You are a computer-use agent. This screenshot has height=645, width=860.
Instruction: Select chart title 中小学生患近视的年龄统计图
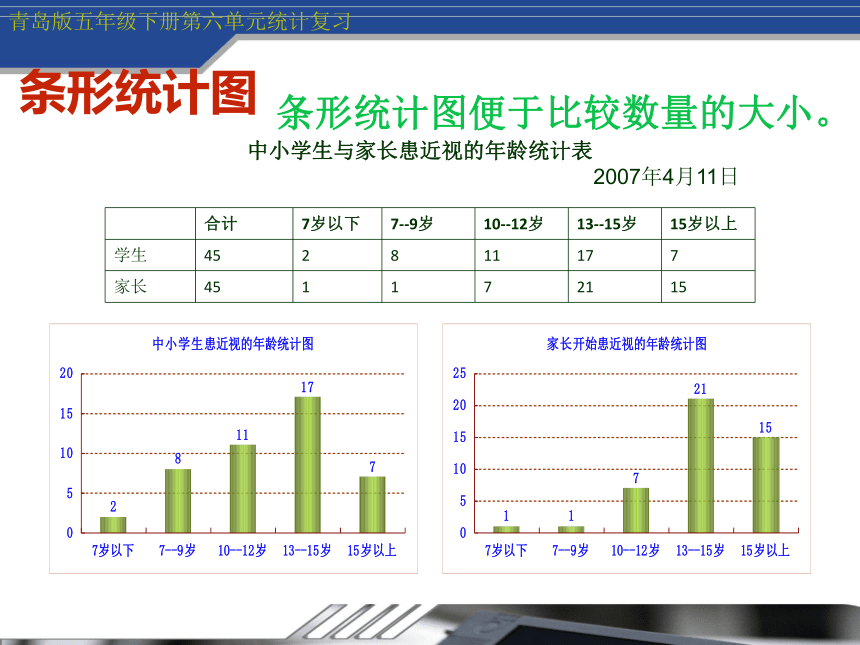[x=233, y=344]
